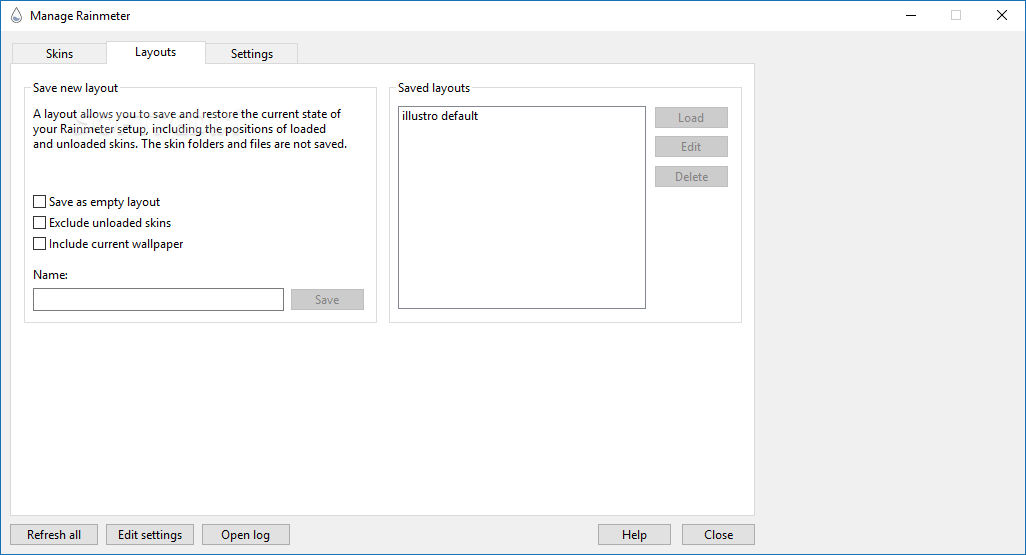Click the Delete layout button
The width and height of the screenshot is (1026, 555).
pos(691,177)
